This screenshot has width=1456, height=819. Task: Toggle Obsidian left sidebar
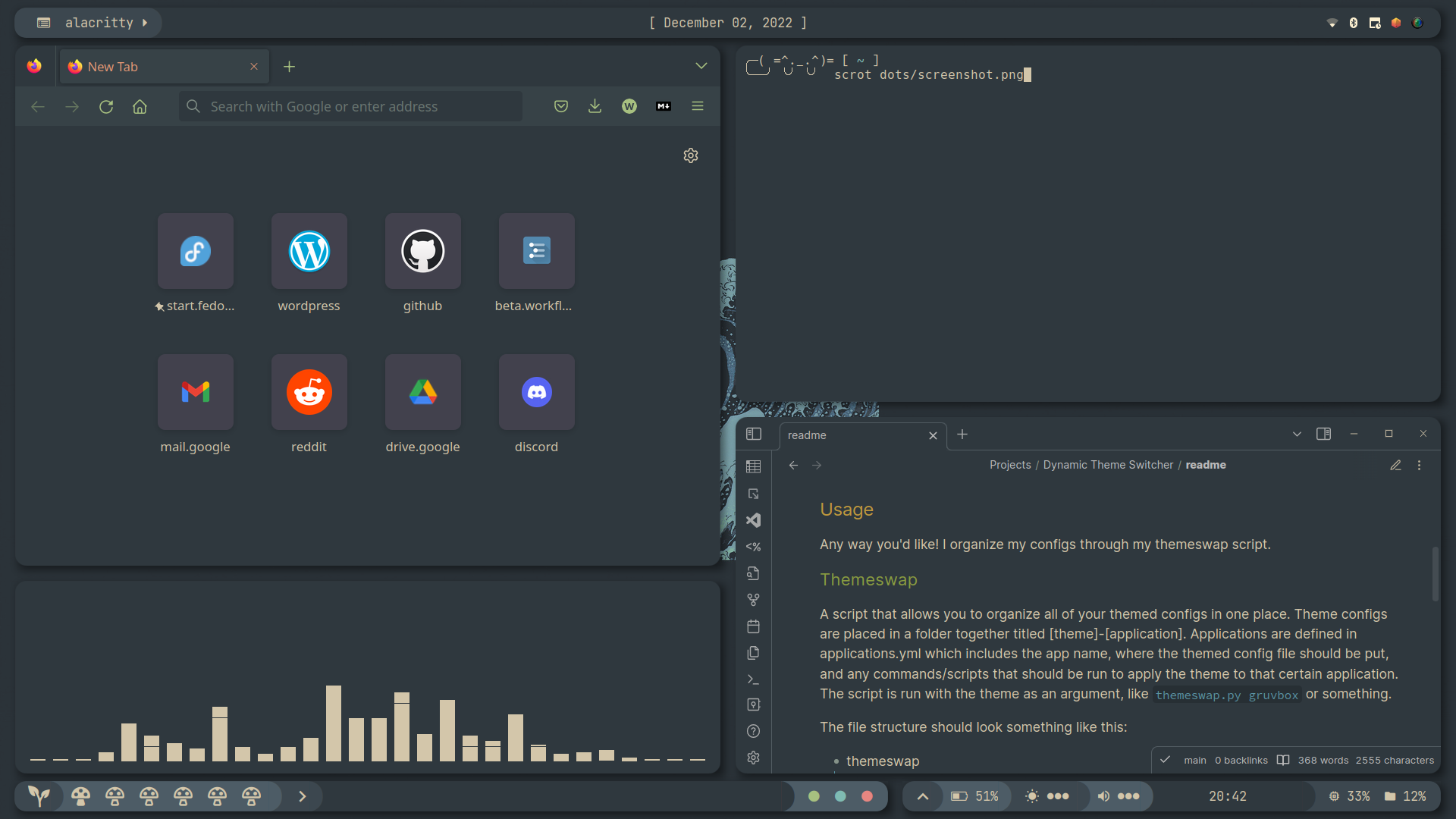753,434
